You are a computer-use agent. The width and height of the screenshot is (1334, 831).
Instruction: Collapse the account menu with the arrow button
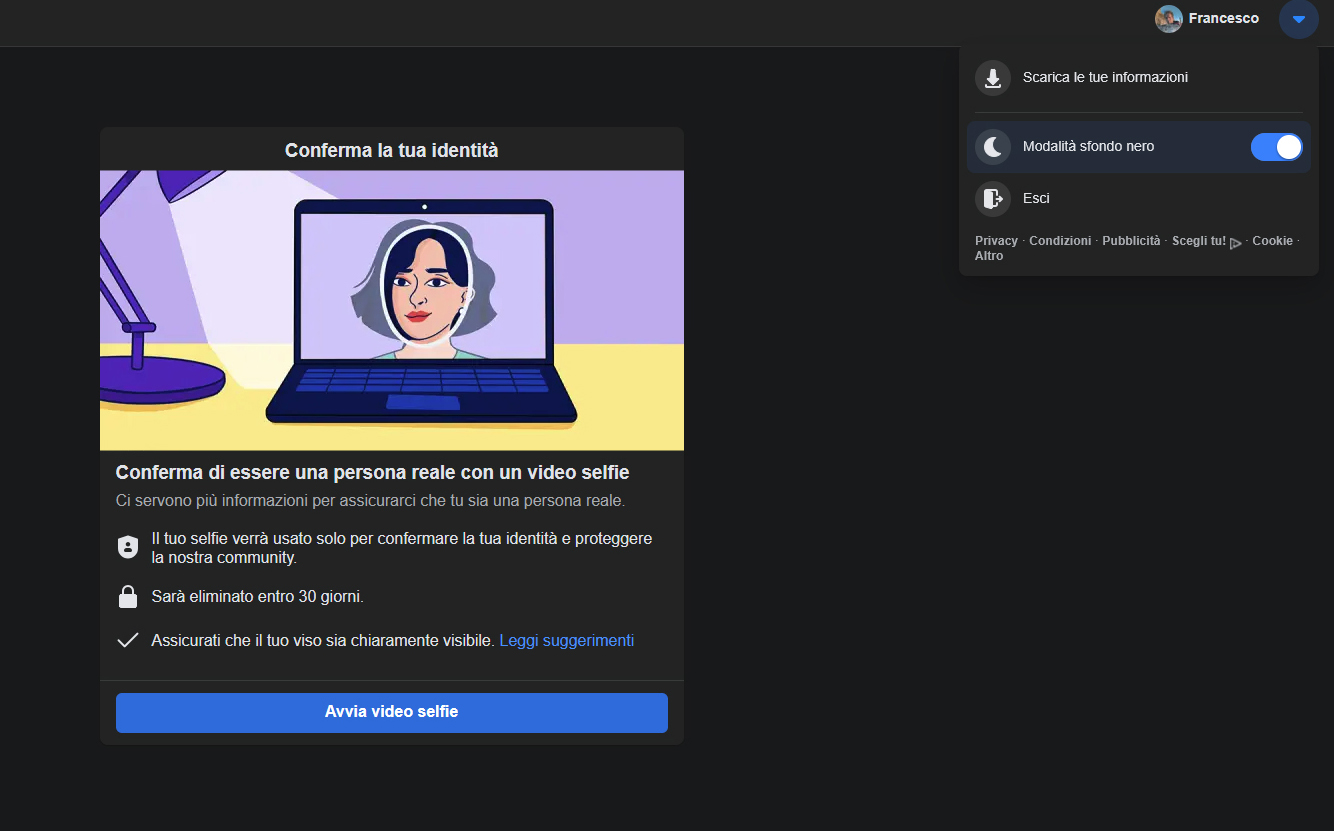point(1298,19)
